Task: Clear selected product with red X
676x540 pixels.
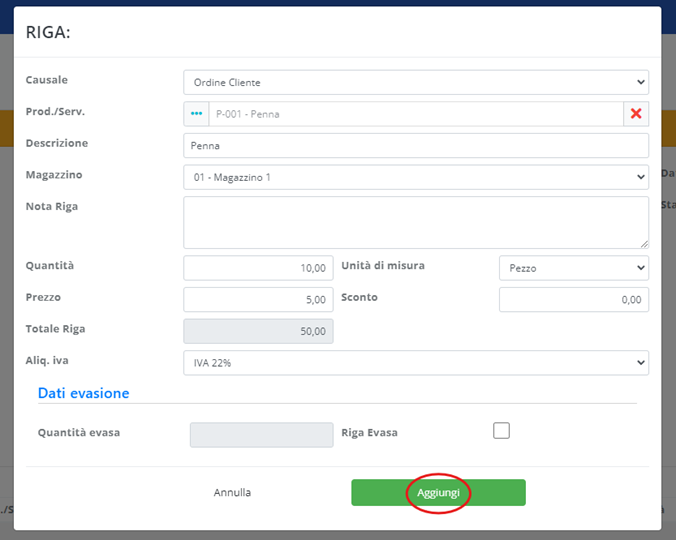Action: (x=636, y=114)
